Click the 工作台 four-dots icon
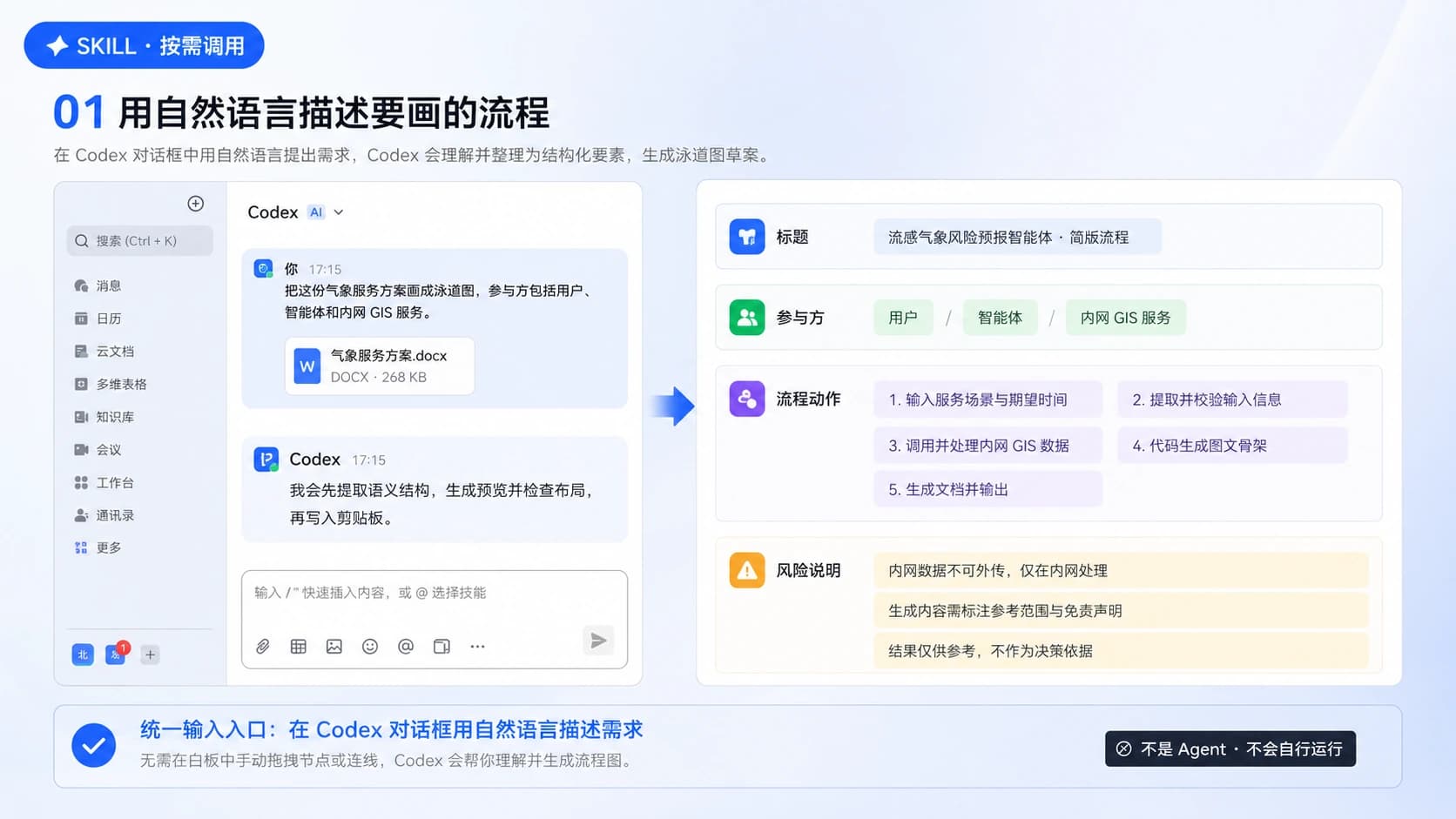This screenshot has width=1456, height=819. coord(81,482)
